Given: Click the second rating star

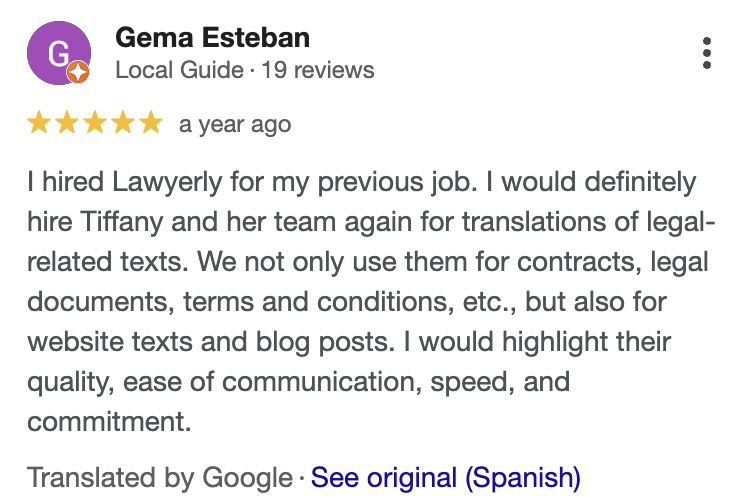Looking at the screenshot, I should pyautogui.click(x=67, y=123).
